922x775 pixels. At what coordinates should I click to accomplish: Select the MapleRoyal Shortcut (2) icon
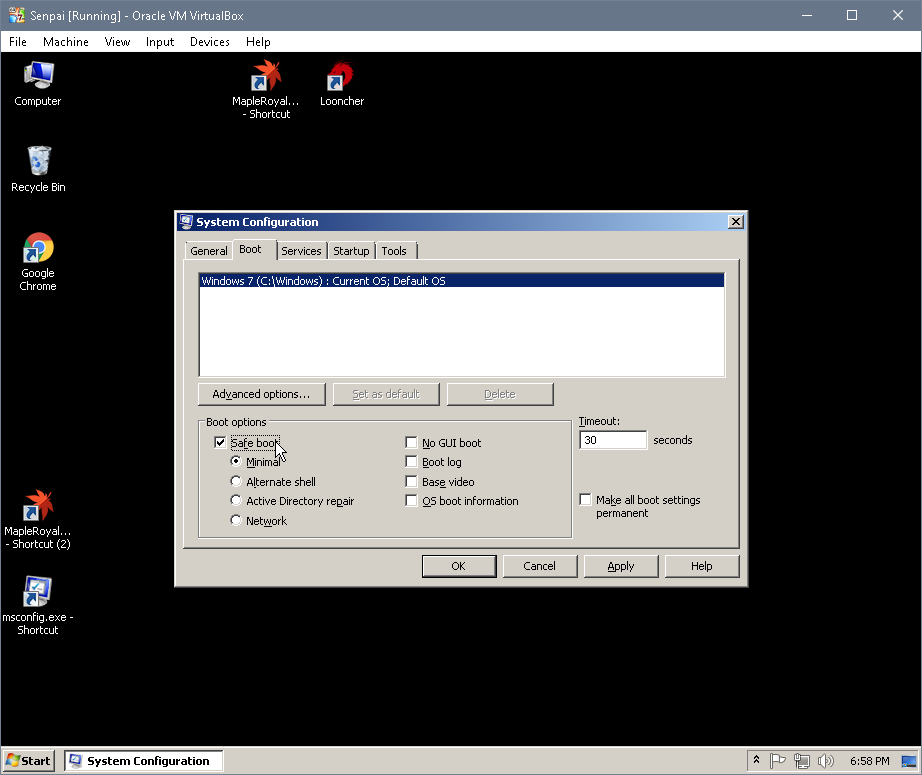pyautogui.click(x=38, y=520)
